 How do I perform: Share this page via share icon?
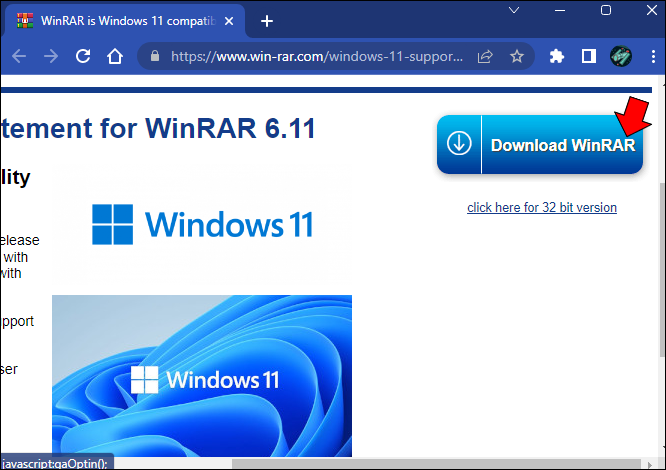(485, 56)
